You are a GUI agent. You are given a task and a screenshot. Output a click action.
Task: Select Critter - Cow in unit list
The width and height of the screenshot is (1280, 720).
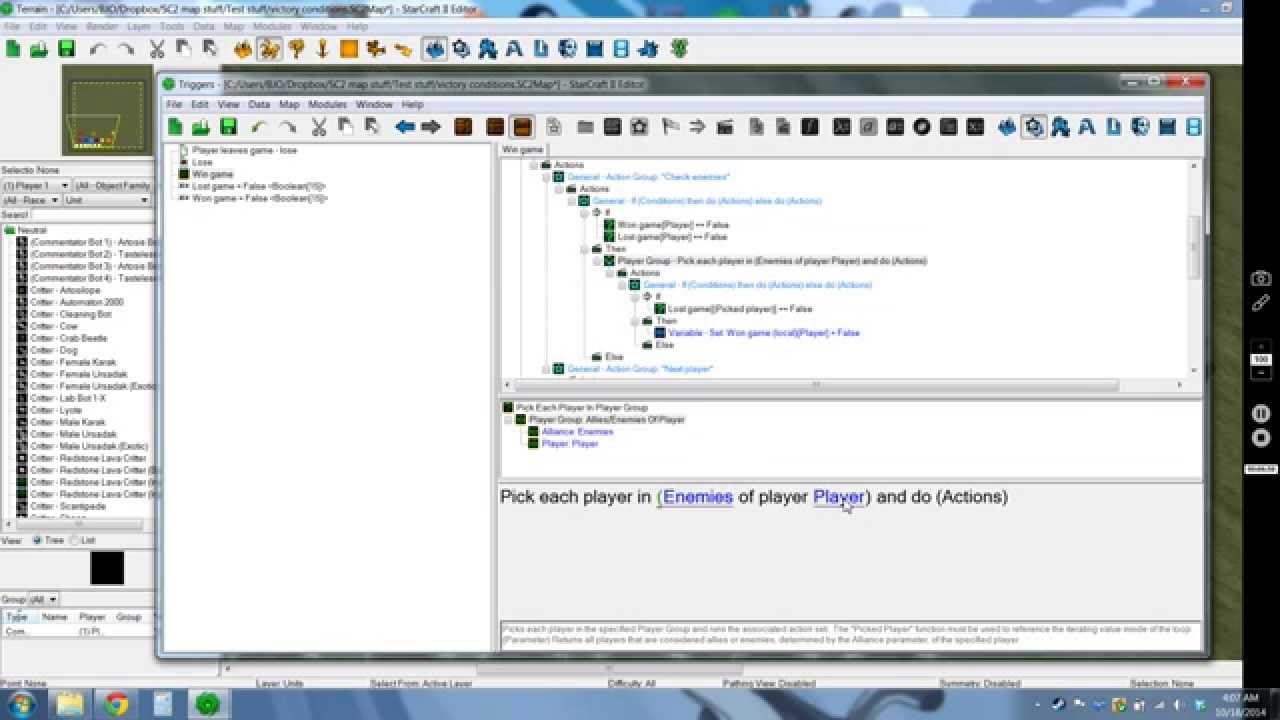(x=54, y=326)
